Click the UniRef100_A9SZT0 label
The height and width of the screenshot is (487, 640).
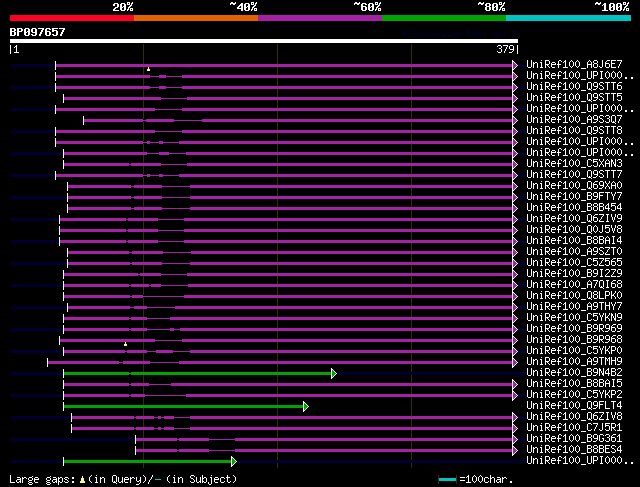574,252
